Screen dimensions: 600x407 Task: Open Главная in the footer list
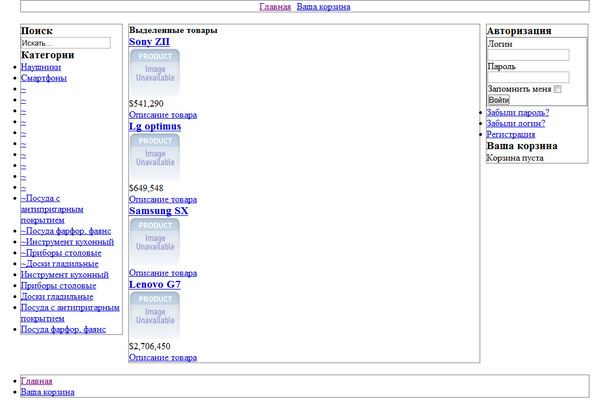pyautogui.click(x=36, y=381)
